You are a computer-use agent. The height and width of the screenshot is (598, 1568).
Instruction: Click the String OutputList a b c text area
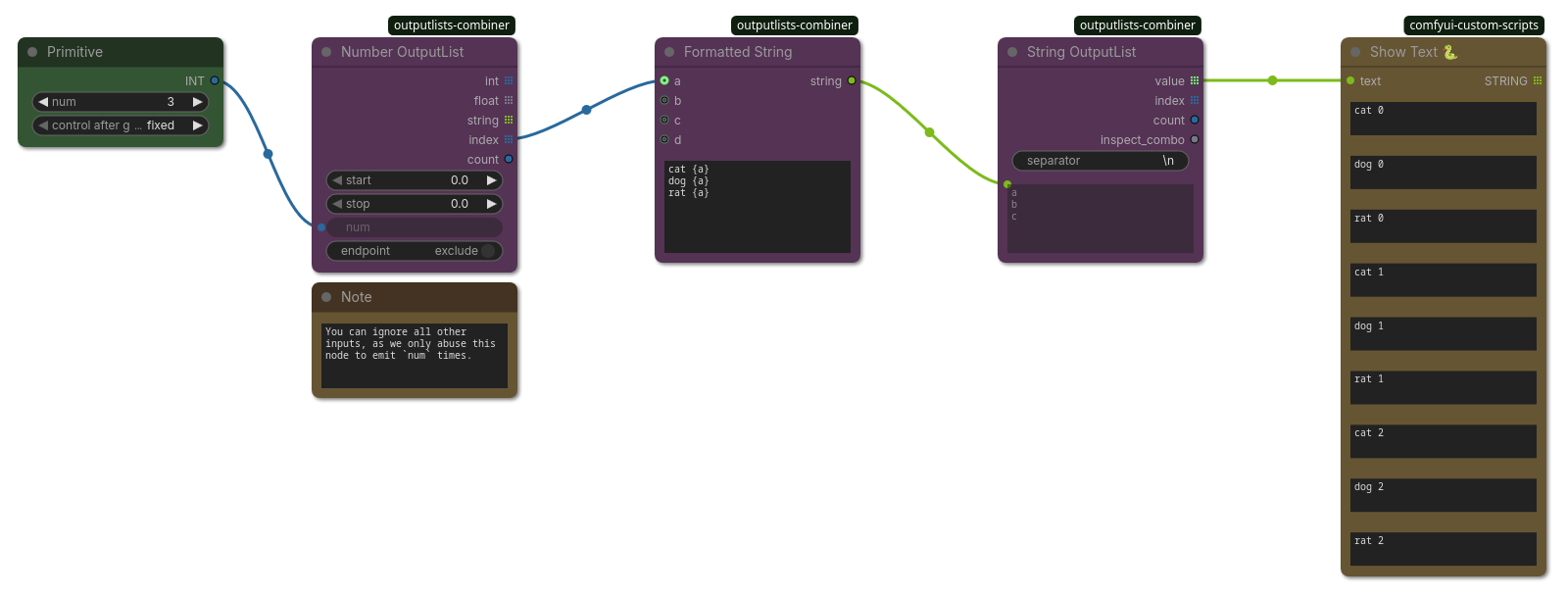pyautogui.click(x=1101, y=219)
